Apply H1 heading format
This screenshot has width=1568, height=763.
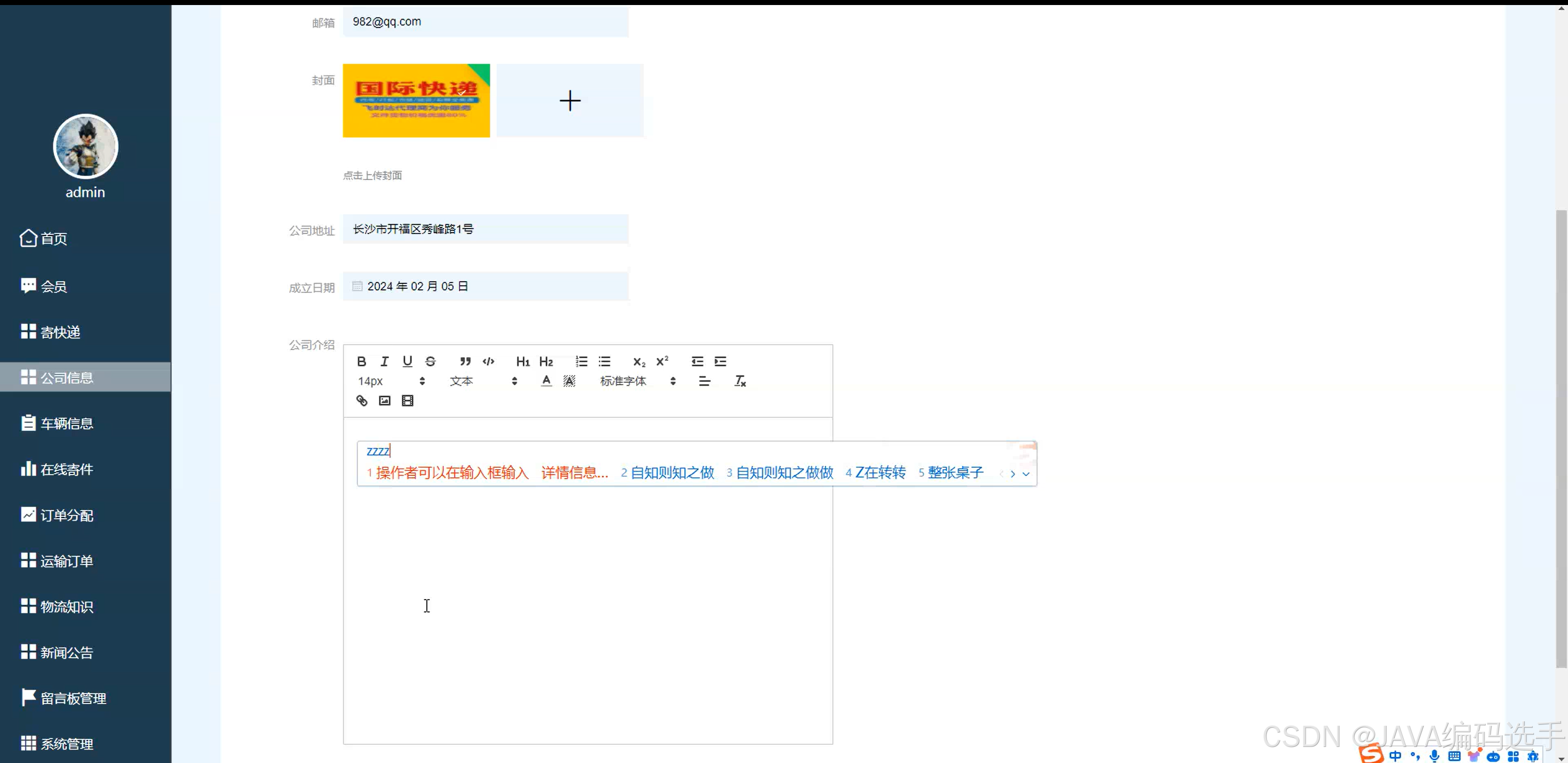[x=522, y=361]
